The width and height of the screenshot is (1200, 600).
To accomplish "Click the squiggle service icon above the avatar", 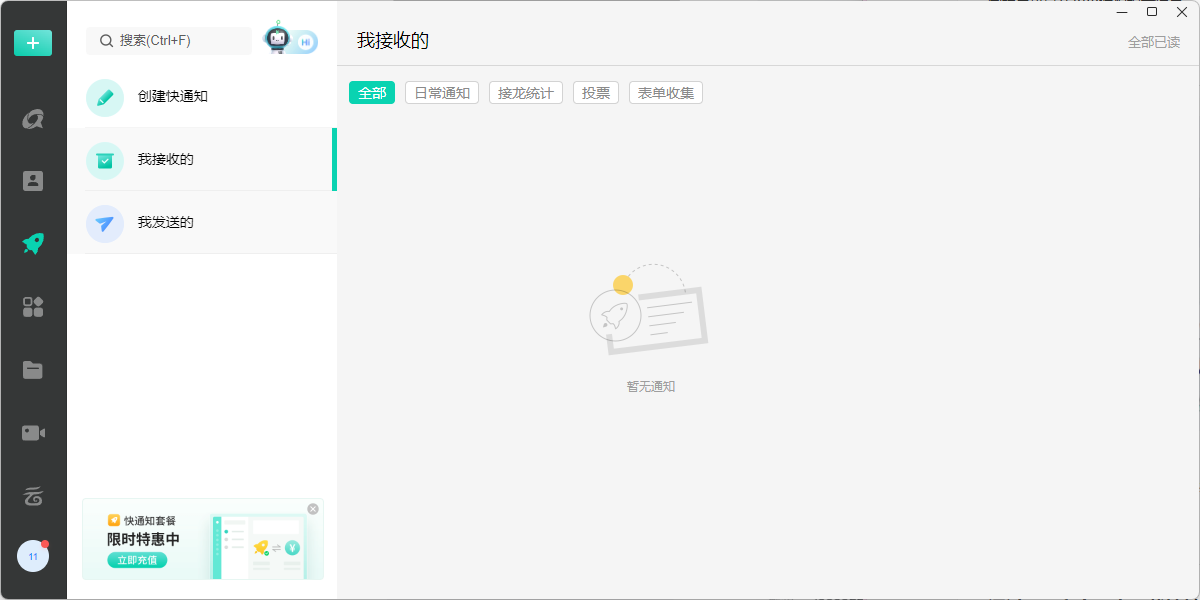I will (33, 496).
